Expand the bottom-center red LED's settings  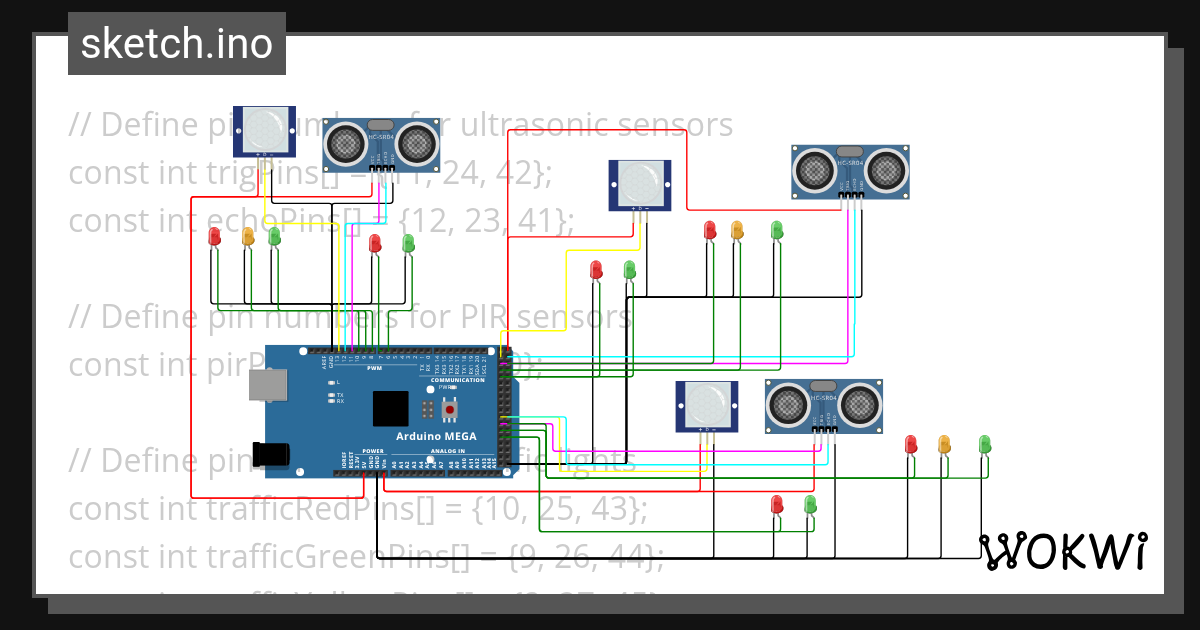[778, 505]
